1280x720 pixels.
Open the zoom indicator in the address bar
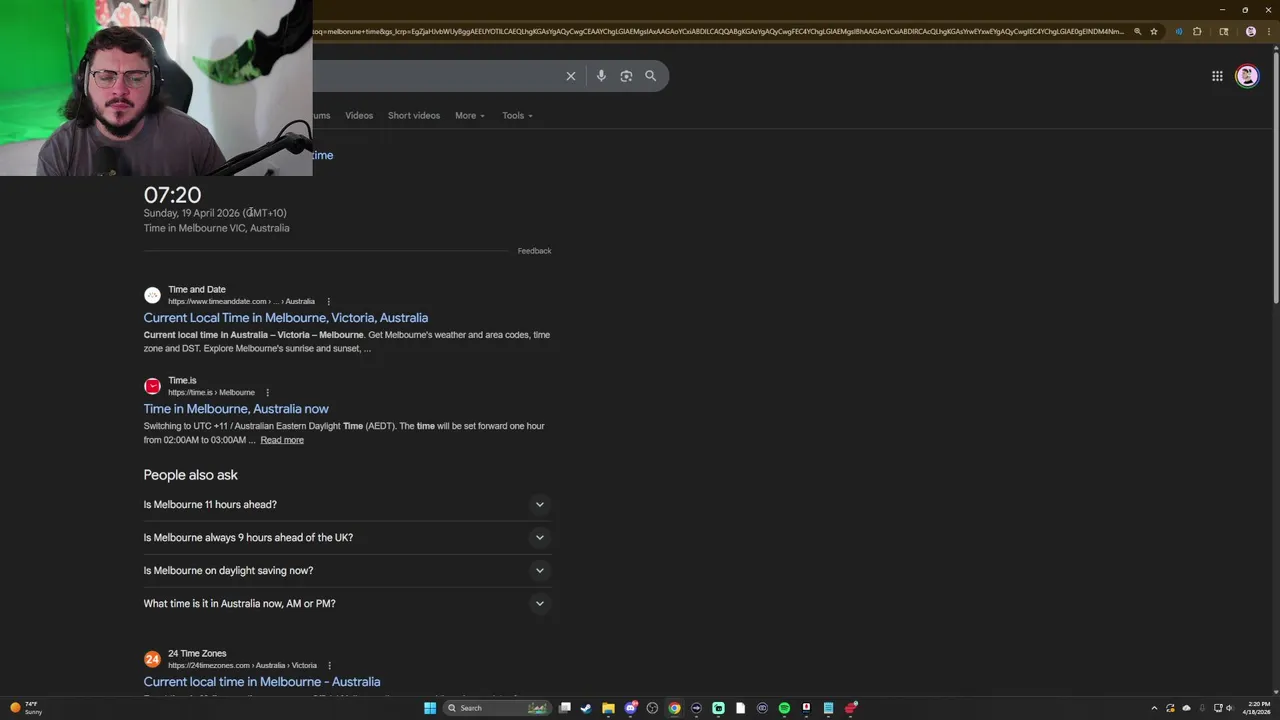pyautogui.click(x=1137, y=31)
